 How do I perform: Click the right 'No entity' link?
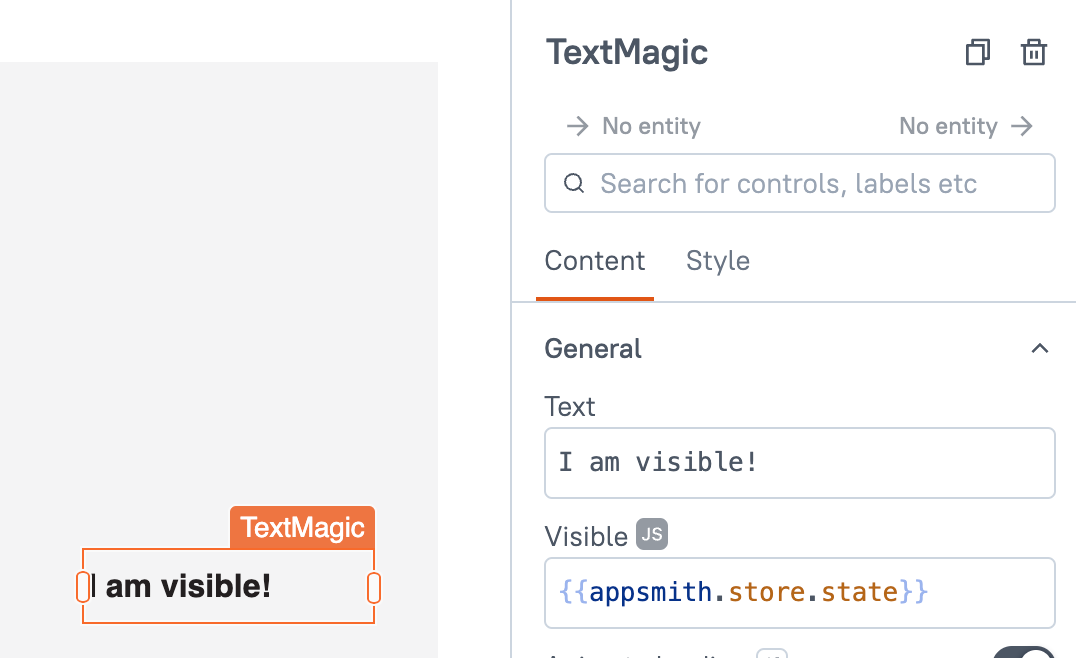[x=947, y=126]
